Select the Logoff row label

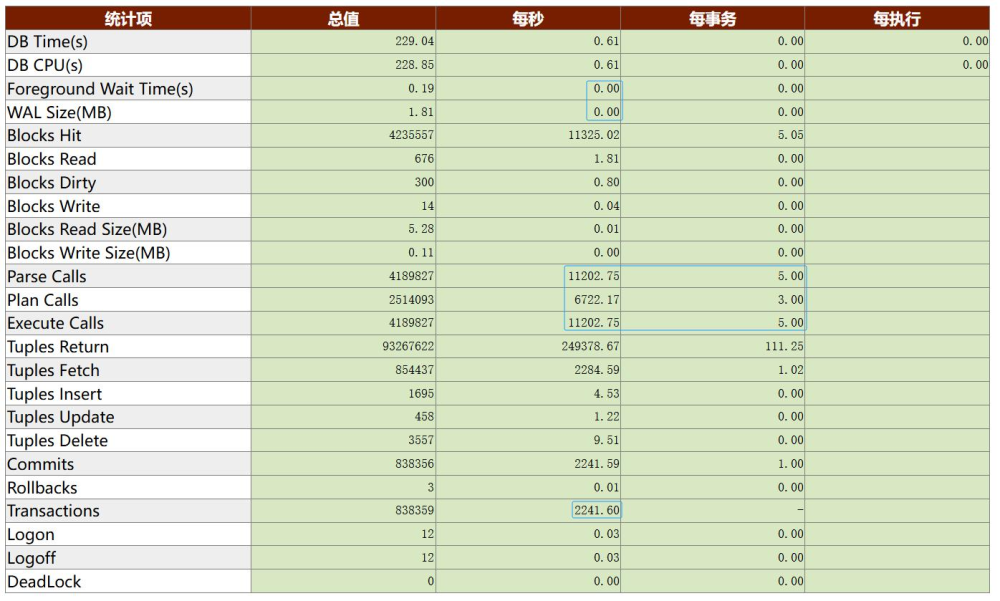tap(31, 558)
